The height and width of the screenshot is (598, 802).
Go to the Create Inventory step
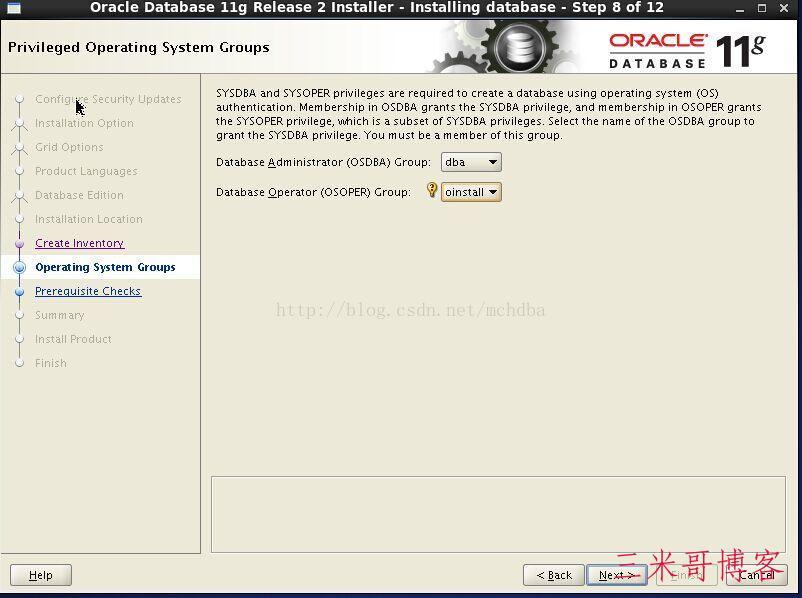[x=79, y=243]
